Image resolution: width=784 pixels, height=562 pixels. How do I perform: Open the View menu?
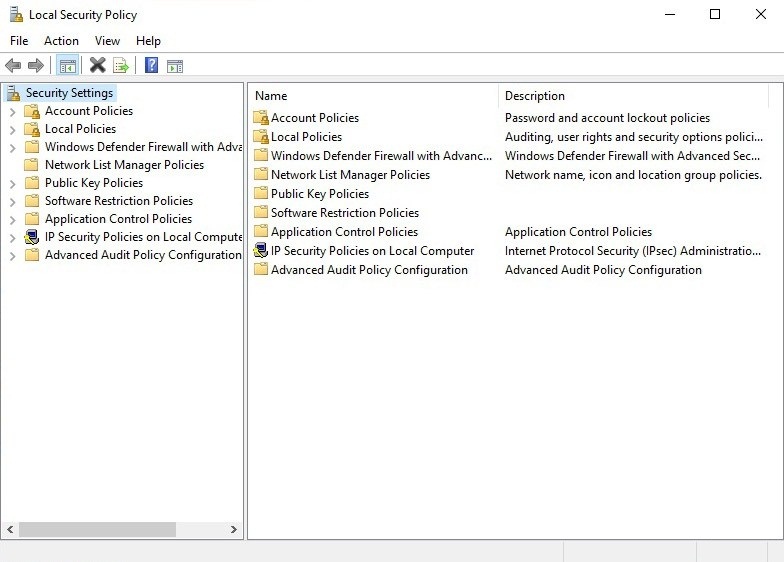coord(107,41)
